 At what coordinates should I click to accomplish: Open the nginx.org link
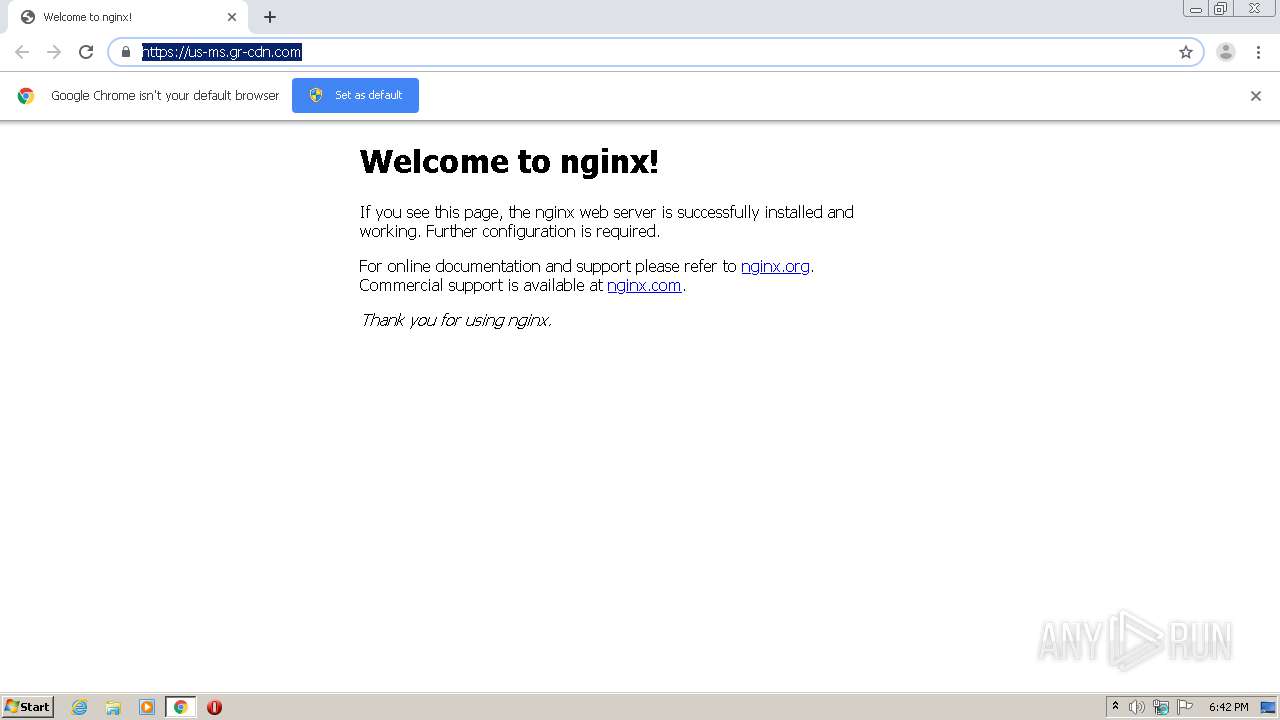tap(775, 266)
